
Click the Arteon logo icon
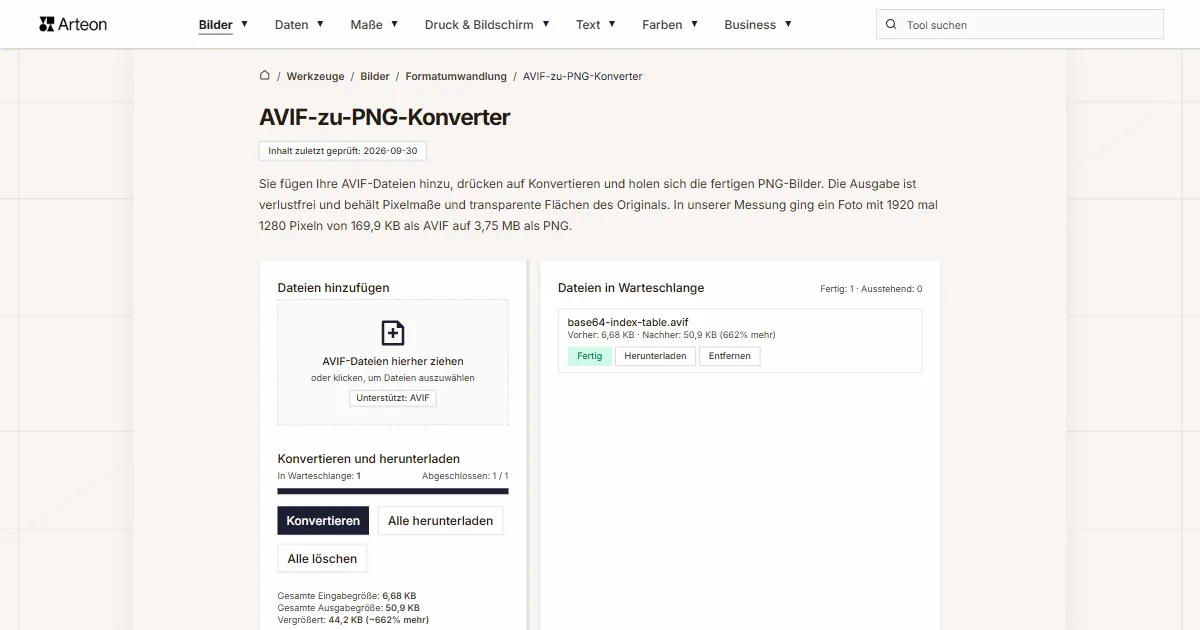pyautogui.click(x=46, y=24)
